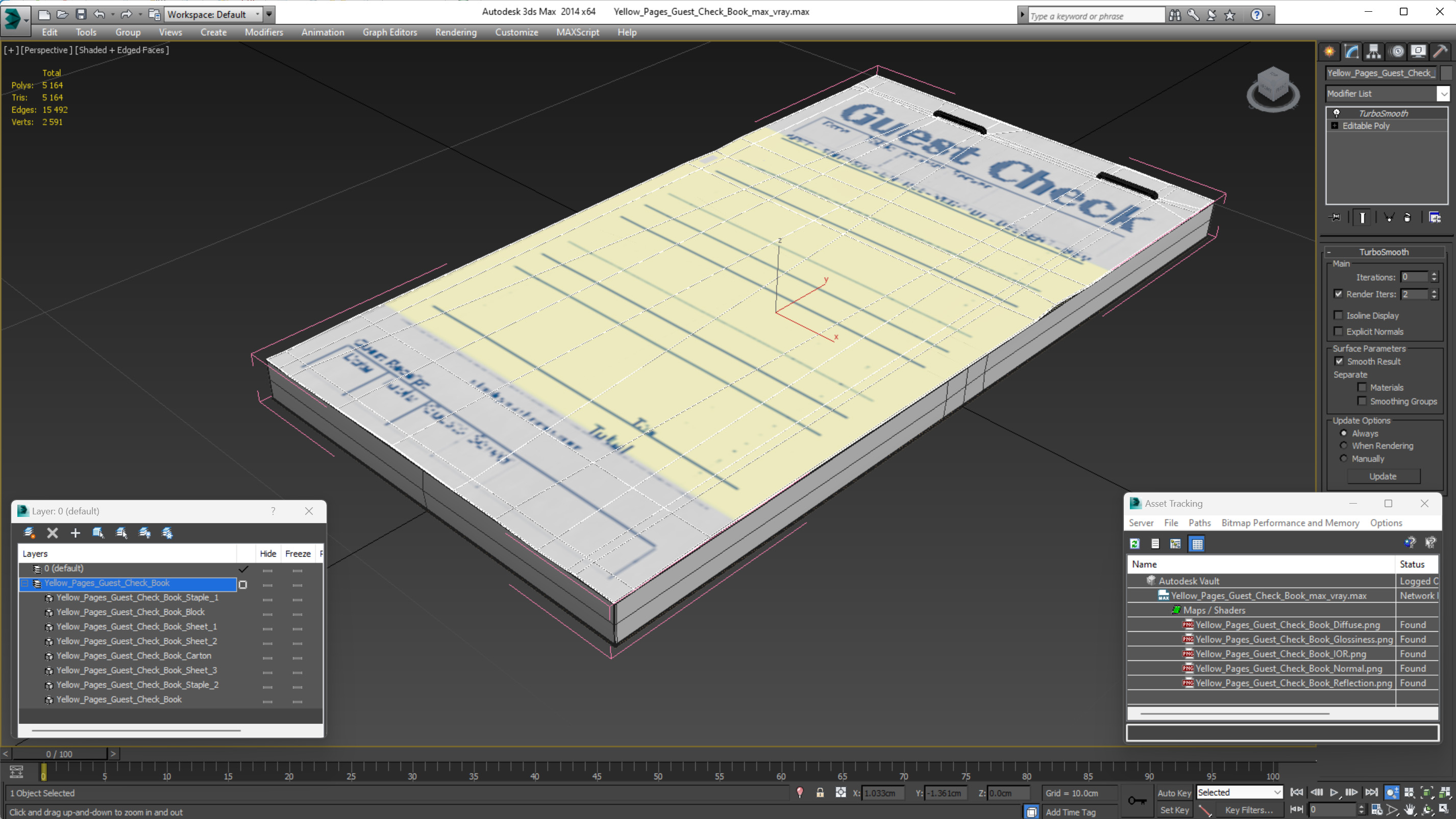1456x819 pixels.
Task: Select the Always update option
Action: (1344, 433)
